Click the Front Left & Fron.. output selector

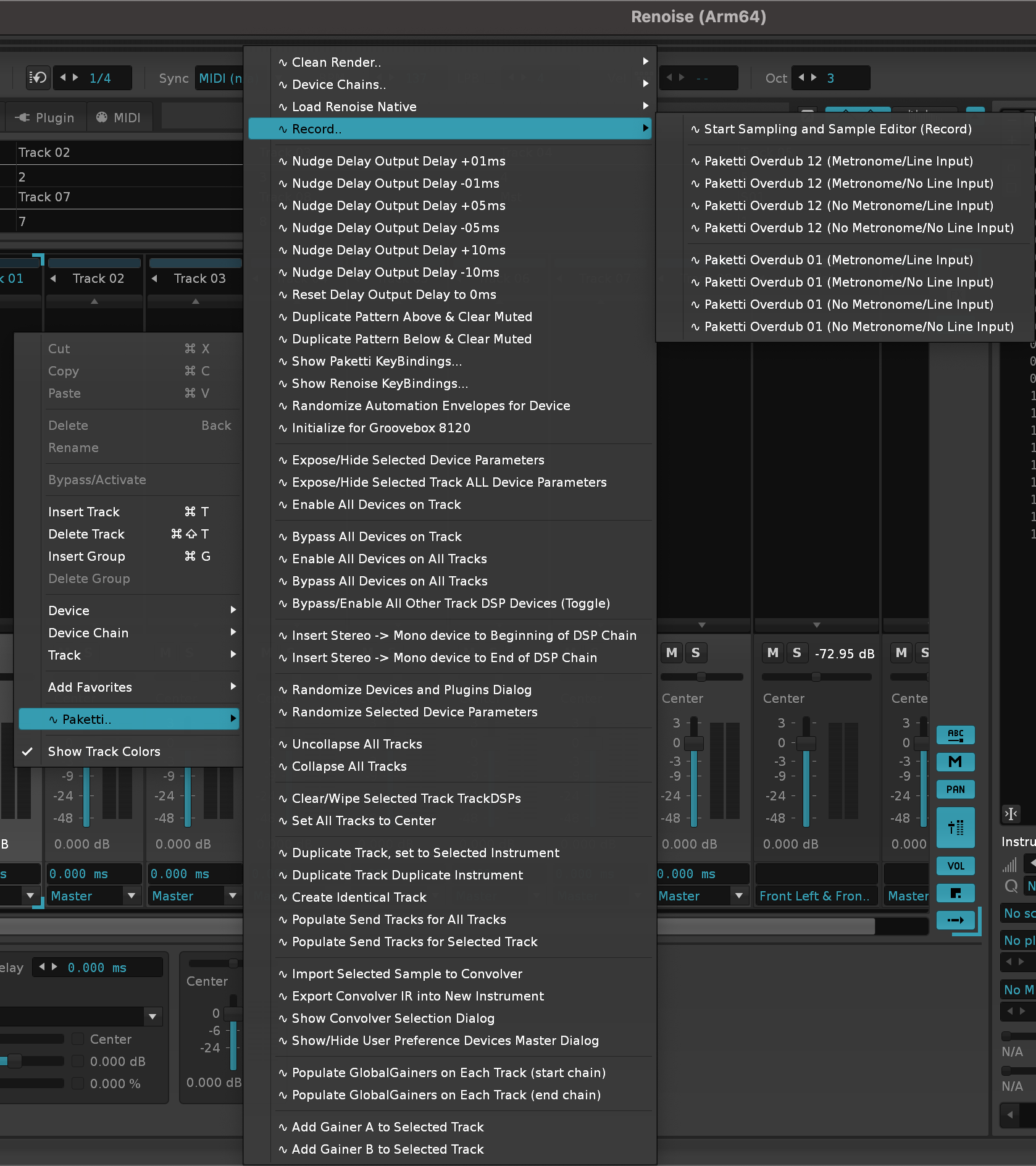coord(814,895)
